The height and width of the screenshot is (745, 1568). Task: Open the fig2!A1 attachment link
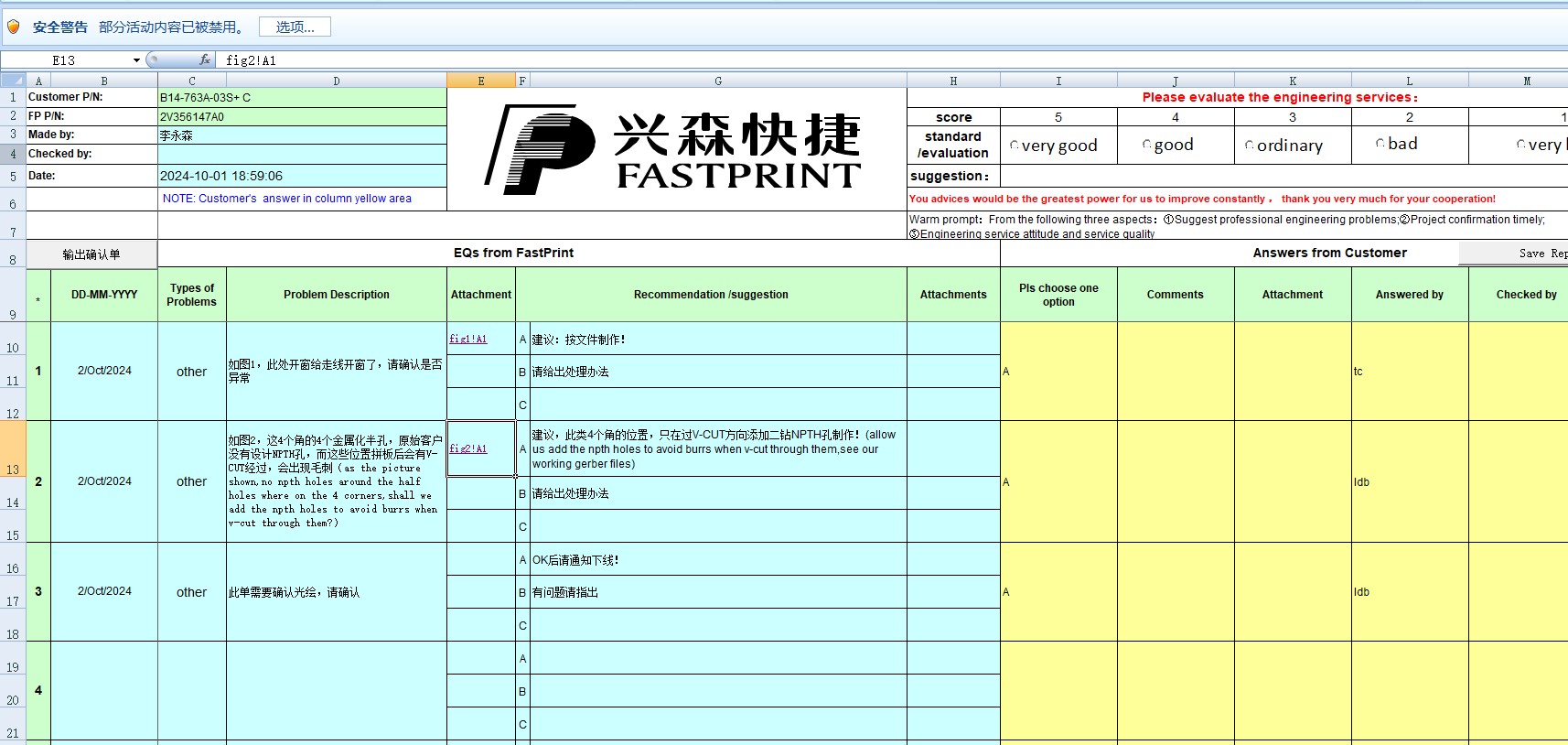(x=468, y=448)
